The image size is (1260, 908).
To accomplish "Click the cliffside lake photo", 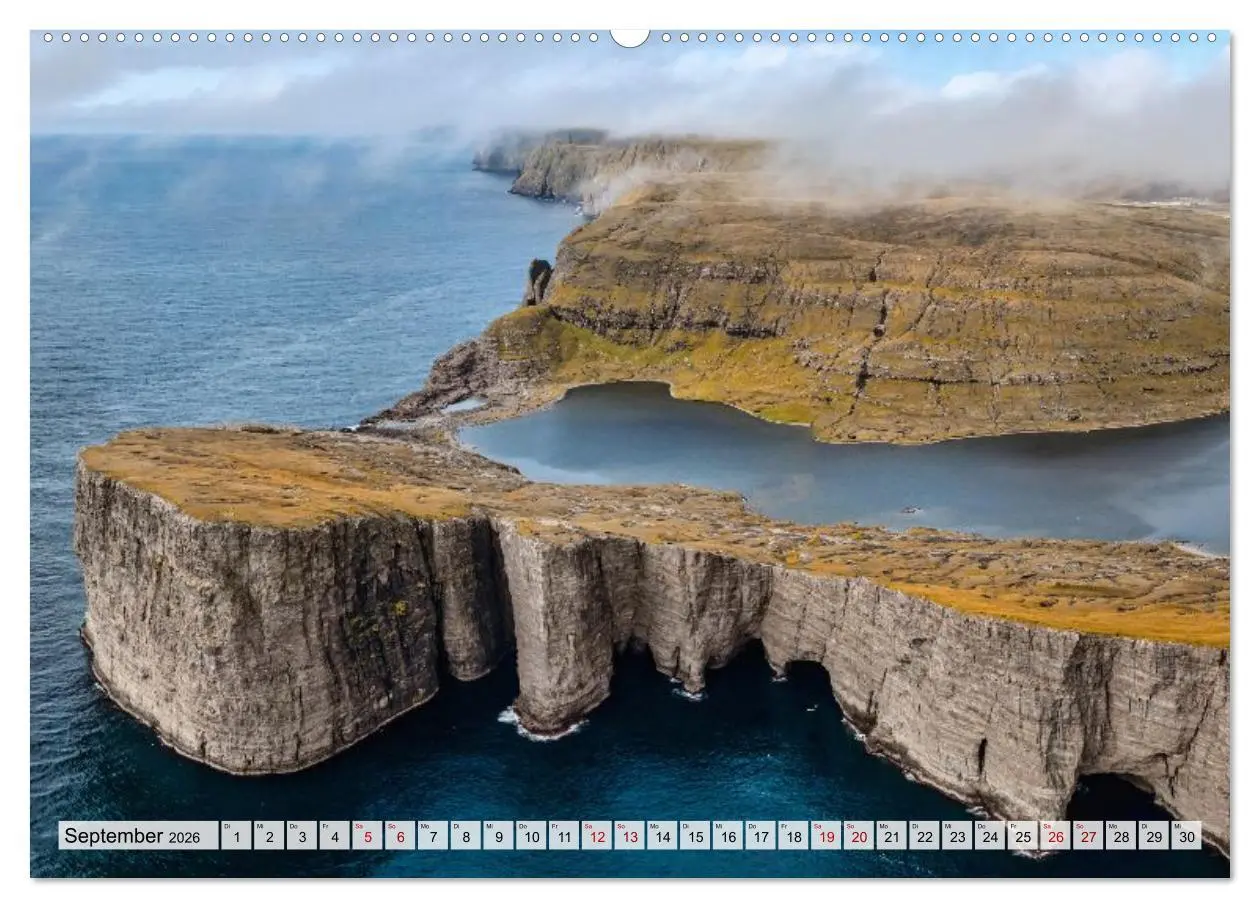I will pos(630,454).
